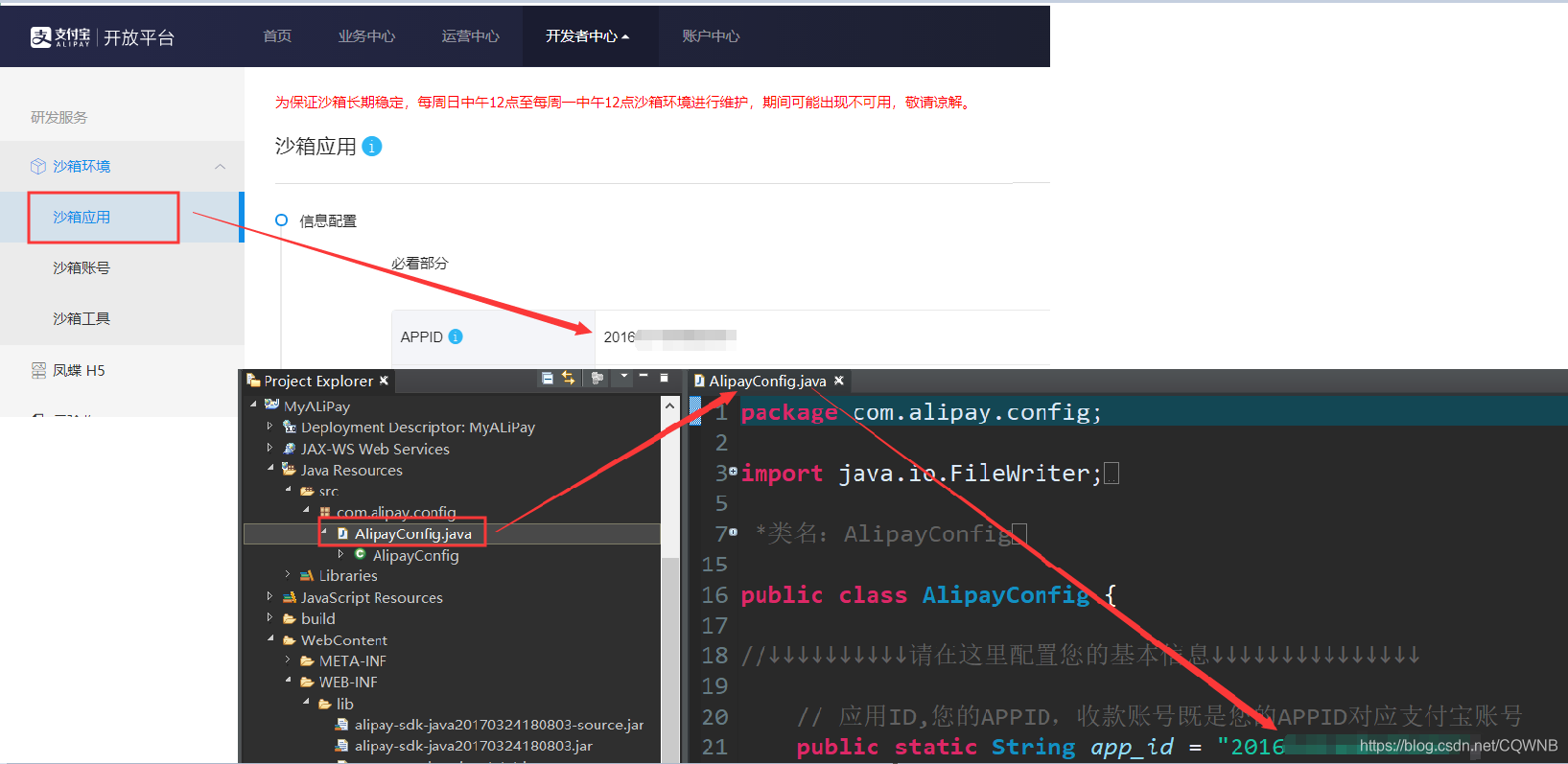Click the scroll-up arrow in Project Explorer
1568x764 pixels.
[x=669, y=405]
